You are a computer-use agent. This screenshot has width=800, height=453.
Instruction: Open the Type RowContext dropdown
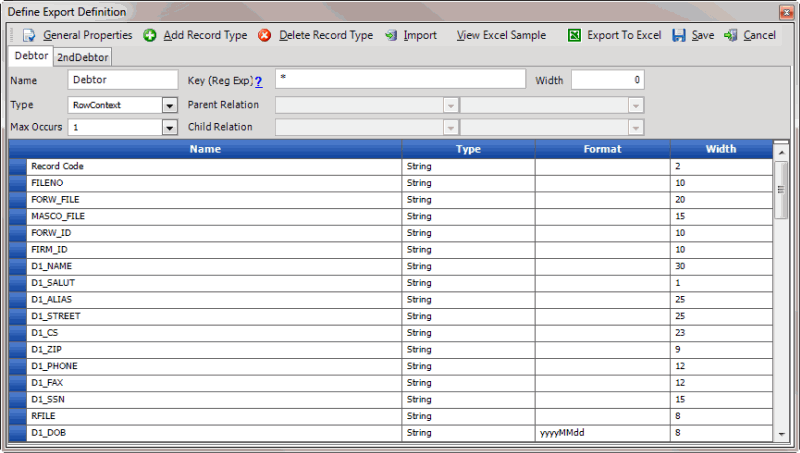coord(168,105)
